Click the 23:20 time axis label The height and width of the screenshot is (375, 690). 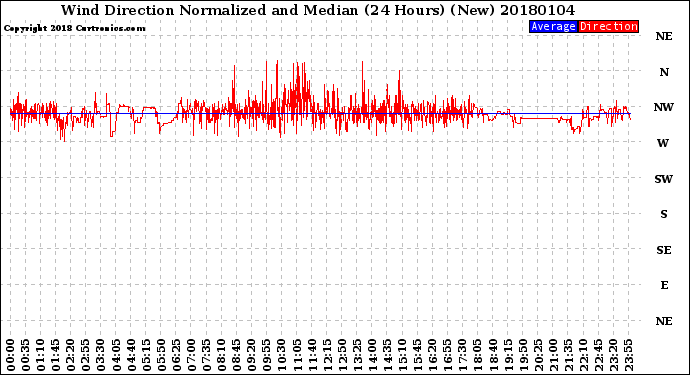pos(613,355)
